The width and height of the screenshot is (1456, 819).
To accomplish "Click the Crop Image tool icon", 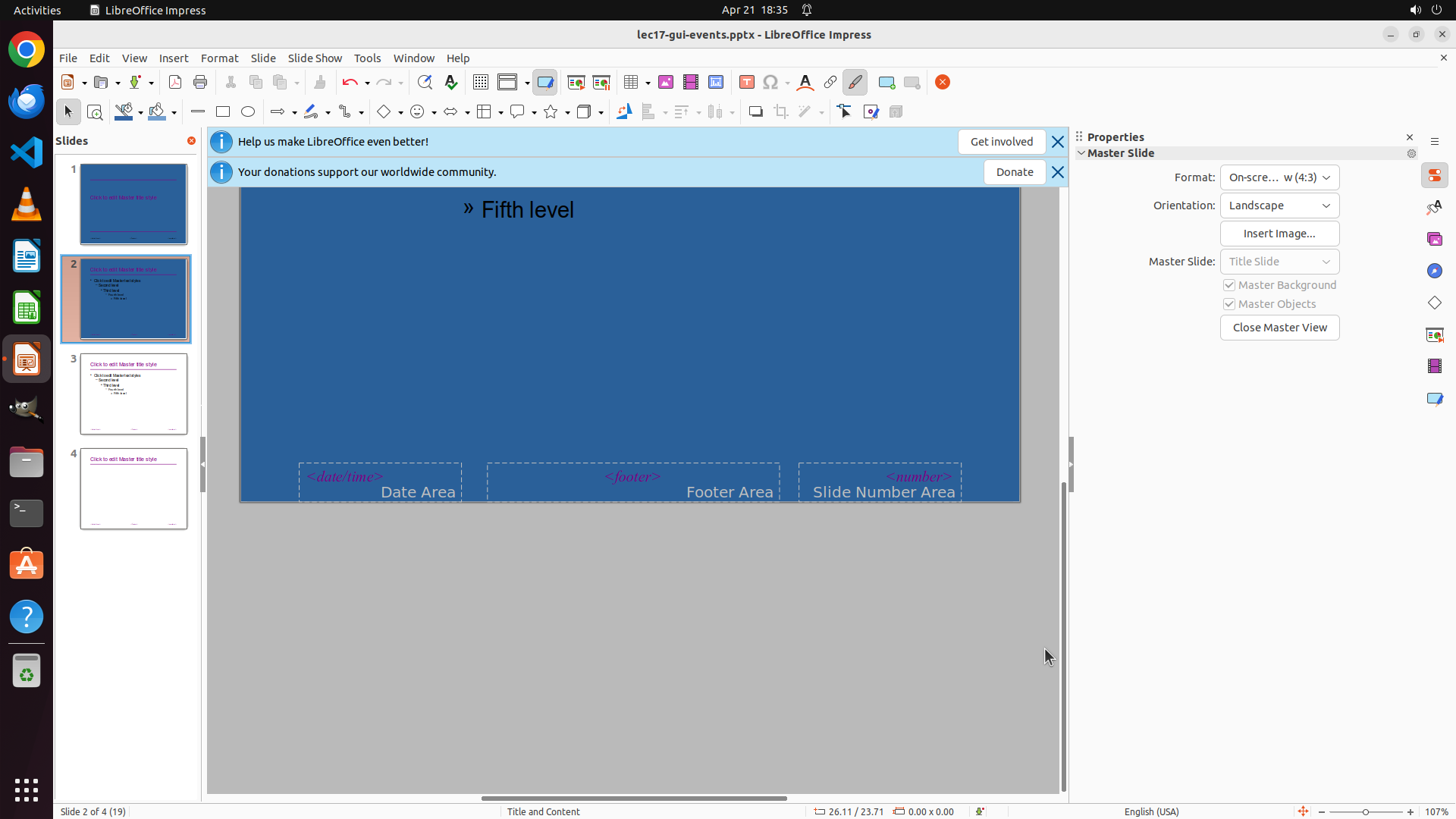I will (x=781, y=111).
